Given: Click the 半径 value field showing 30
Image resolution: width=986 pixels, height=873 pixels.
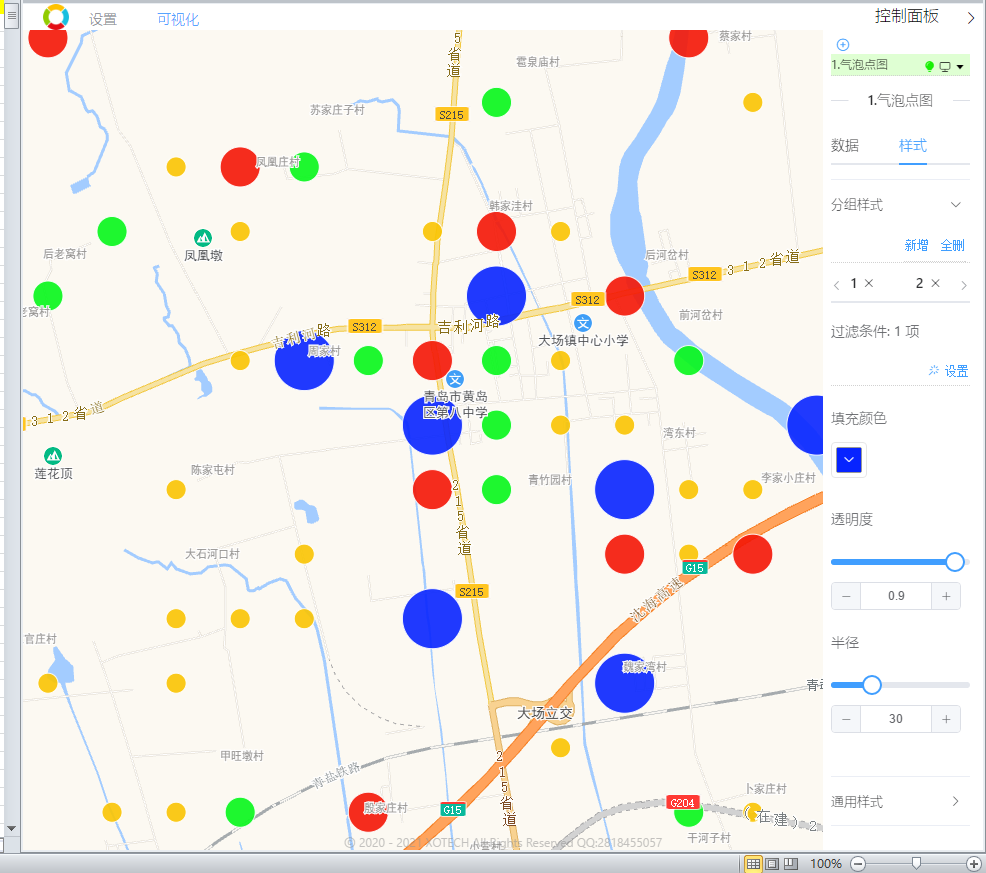Looking at the screenshot, I should coord(896,719).
